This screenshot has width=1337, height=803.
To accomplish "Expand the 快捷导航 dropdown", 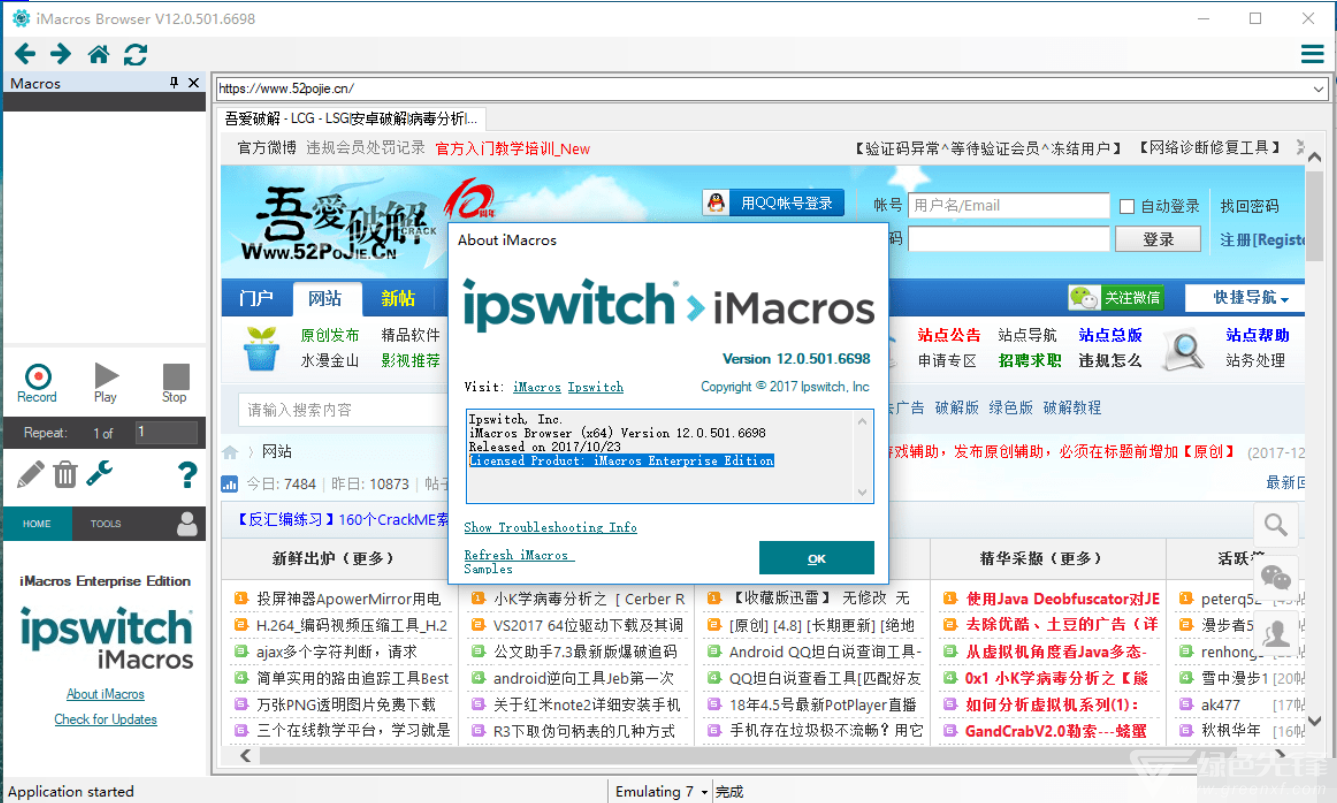I will click(1251, 298).
